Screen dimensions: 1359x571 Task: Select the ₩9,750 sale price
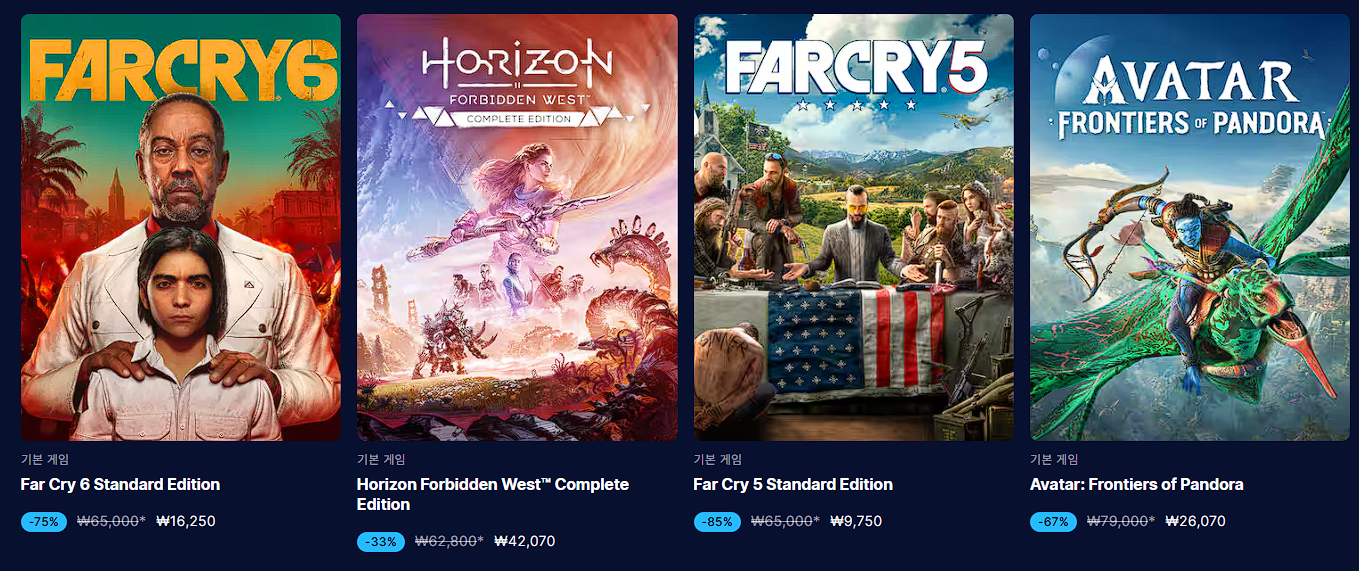pyautogui.click(x=856, y=521)
